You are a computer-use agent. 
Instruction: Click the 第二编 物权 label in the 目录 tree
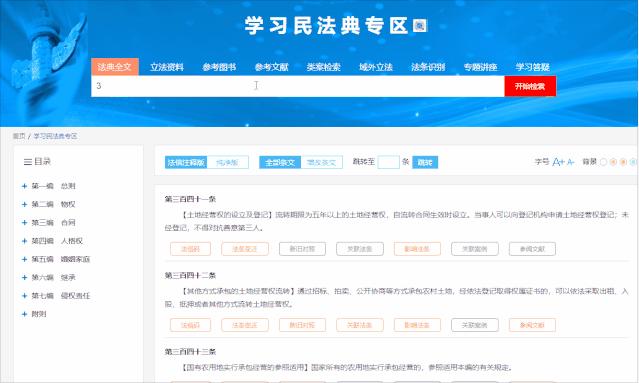pos(53,205)
